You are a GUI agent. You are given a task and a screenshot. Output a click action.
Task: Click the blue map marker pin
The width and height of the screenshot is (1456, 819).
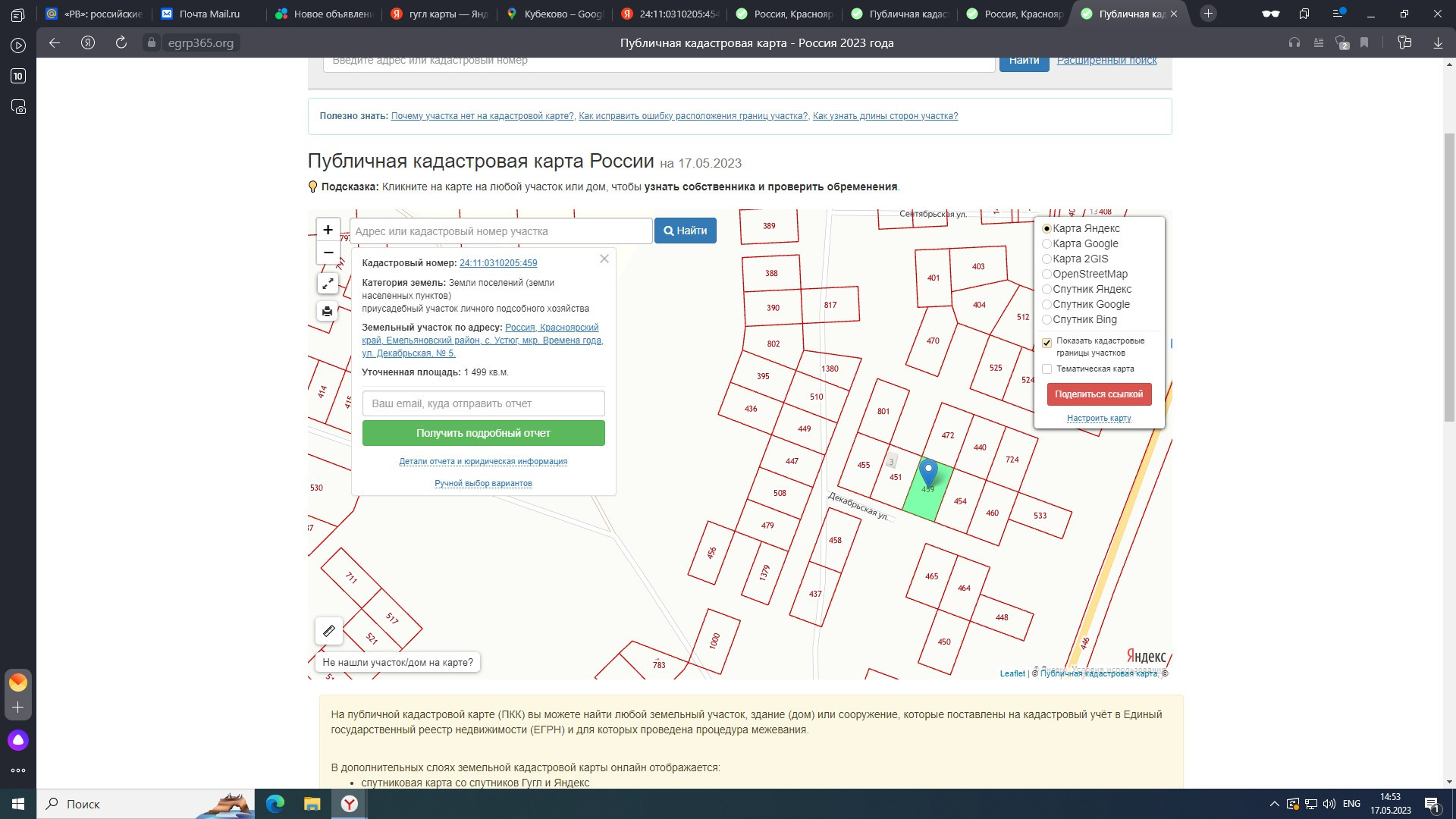(x=928, y=472)
